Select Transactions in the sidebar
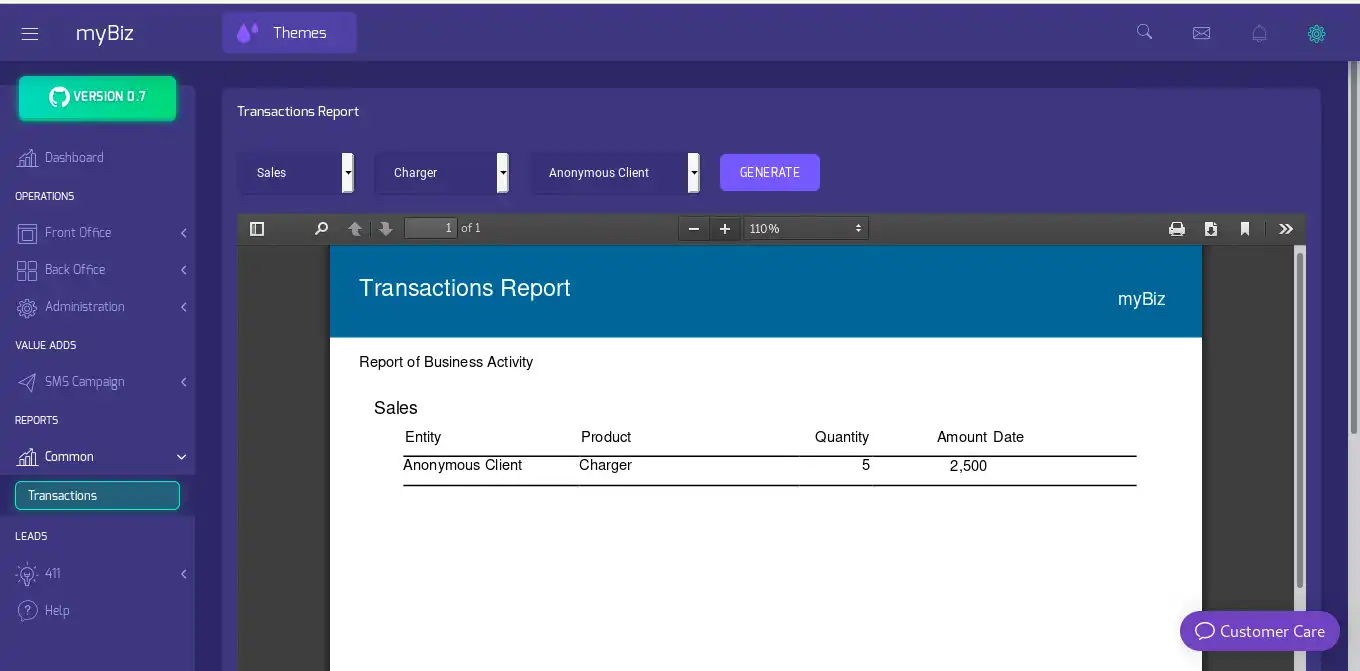 [x=97, y=496]
